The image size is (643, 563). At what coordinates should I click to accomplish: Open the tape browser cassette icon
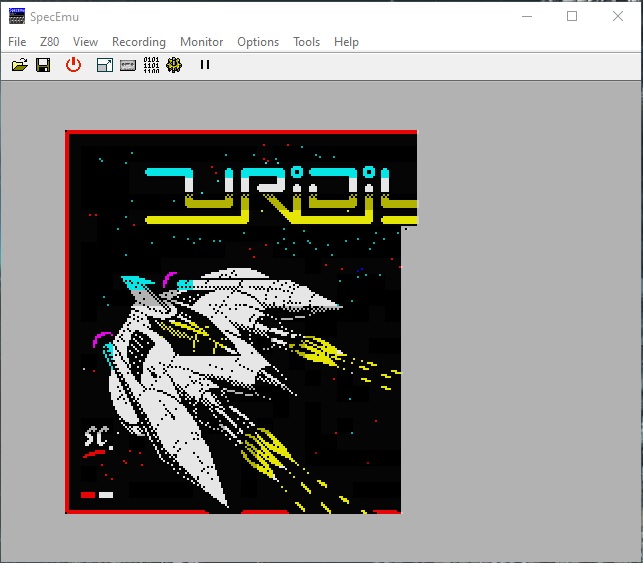(x=128, y=65)
